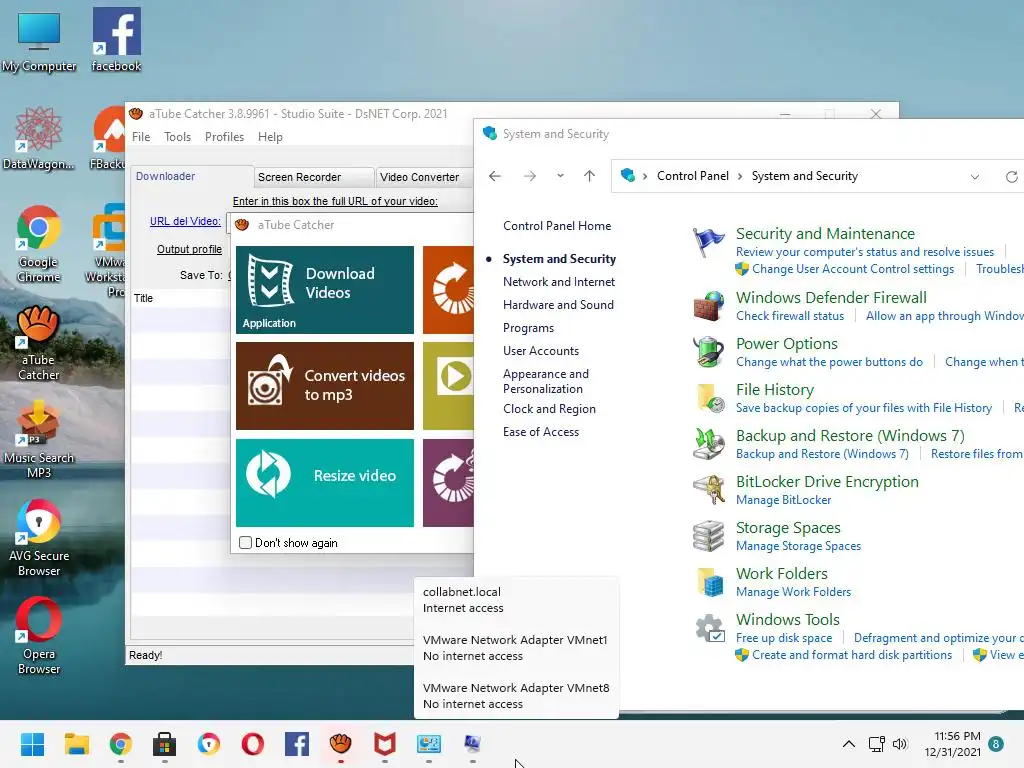Click Change what the power buttons do
Image resolution: width=1024 pixels, height=768 pixels.
(x=829, y=362)
